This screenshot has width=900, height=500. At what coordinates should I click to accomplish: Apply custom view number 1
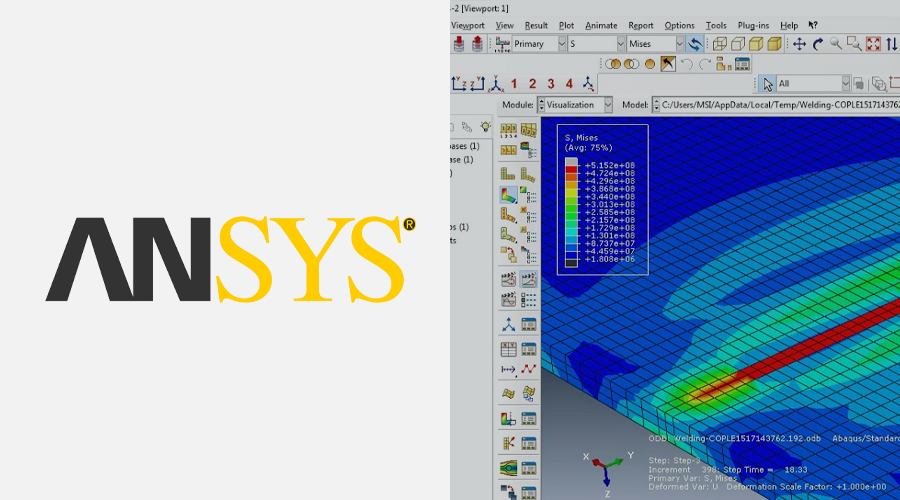click(514, 84)
